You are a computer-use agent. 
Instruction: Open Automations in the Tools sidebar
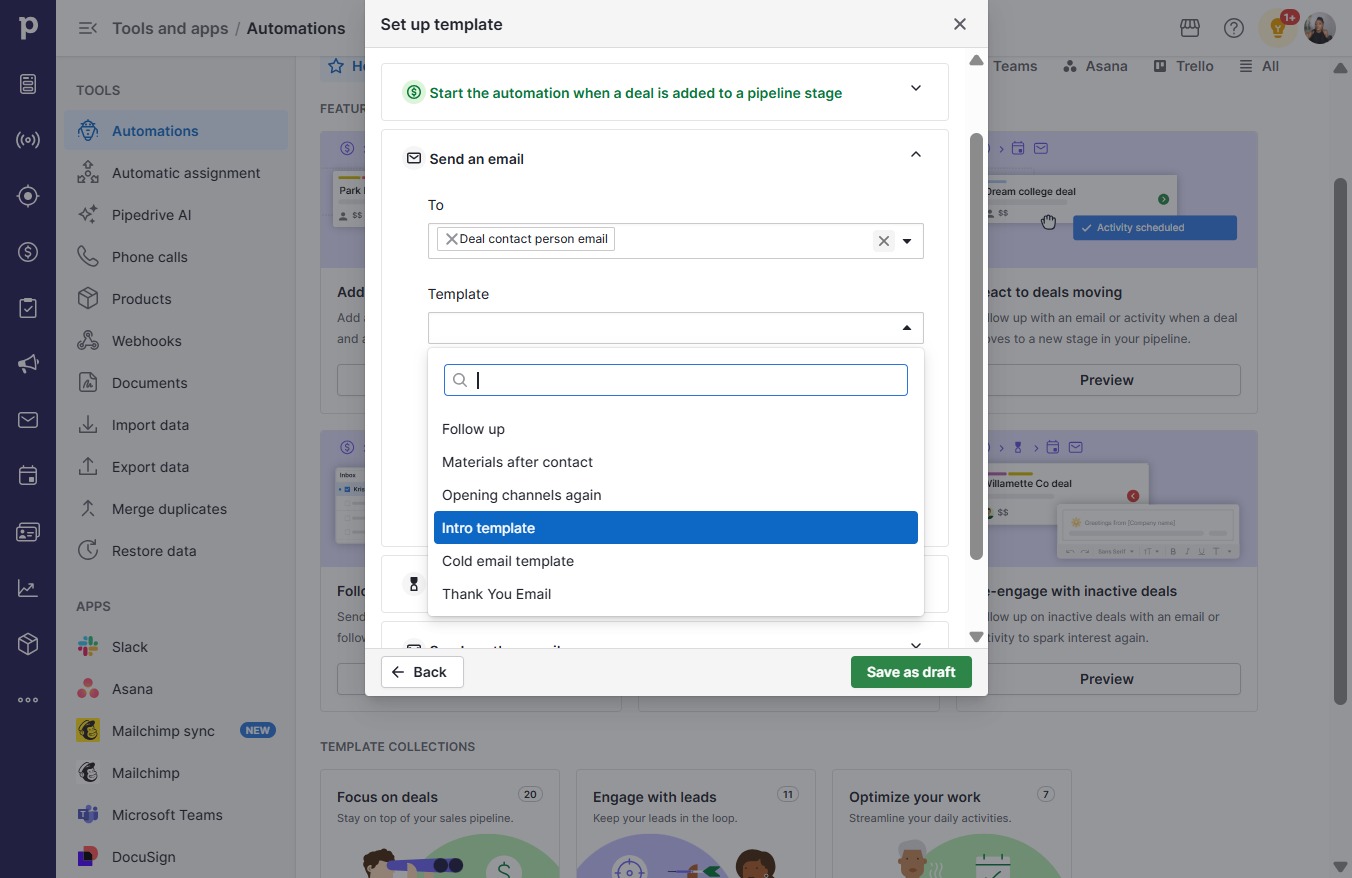point(176,131)
